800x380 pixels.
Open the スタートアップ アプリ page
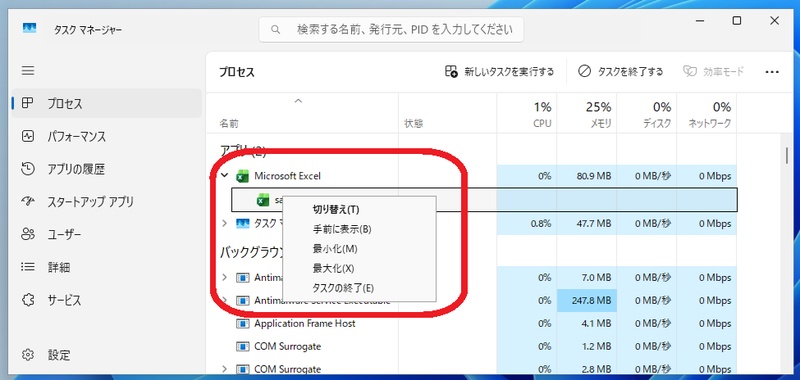pos(107,201)
